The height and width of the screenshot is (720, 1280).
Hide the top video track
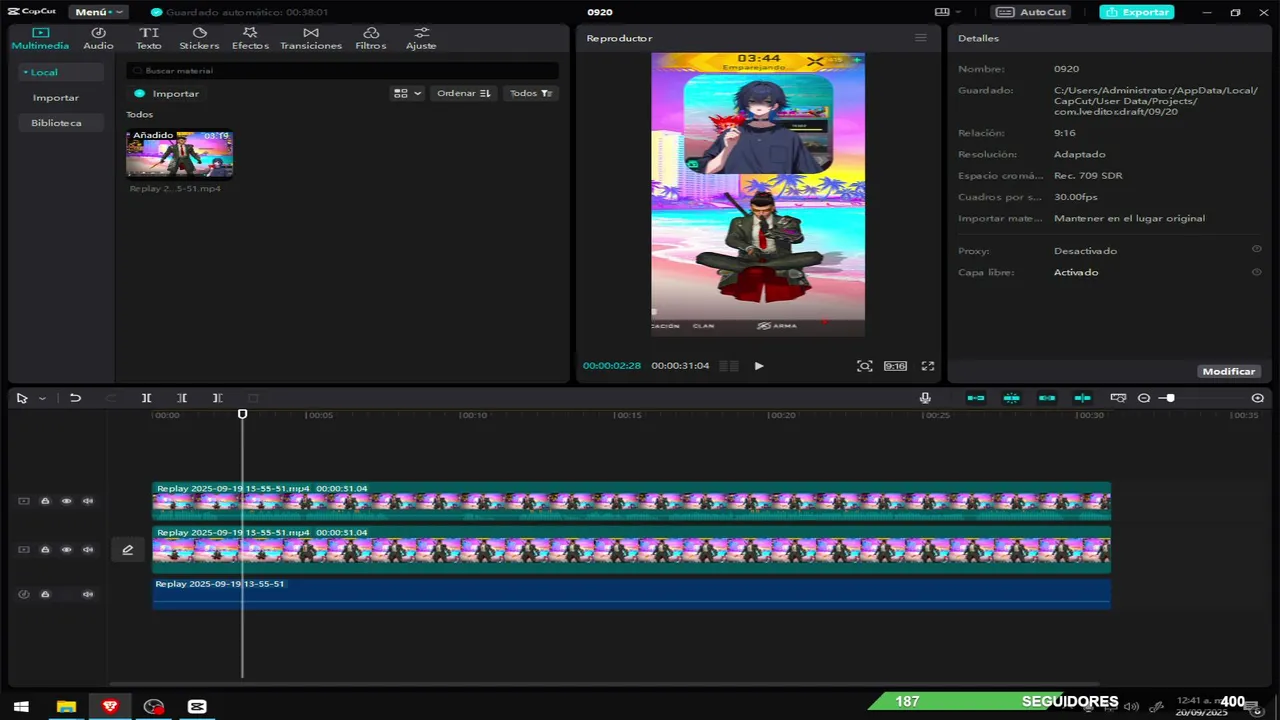[x=67, y=501]
